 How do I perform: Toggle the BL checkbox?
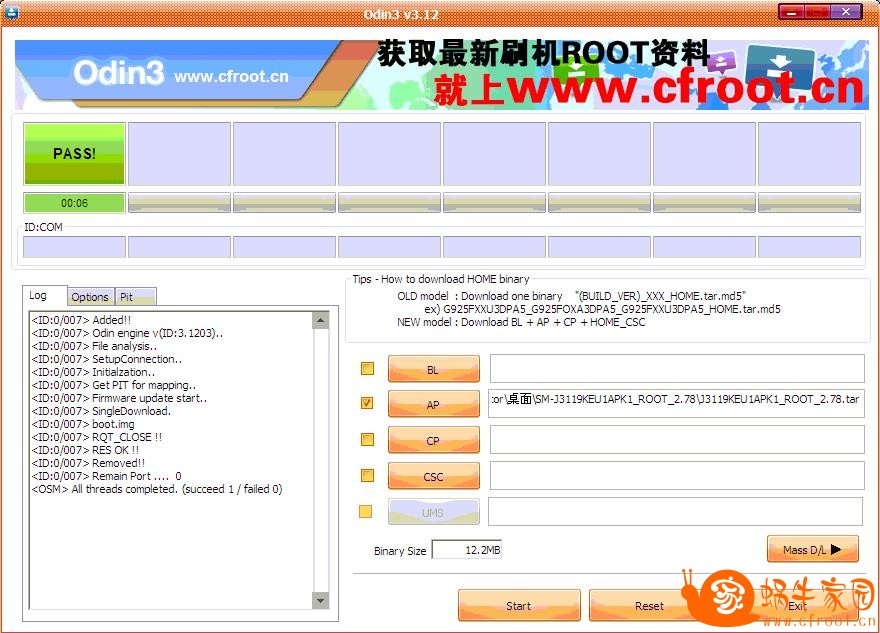pos(368,369)
